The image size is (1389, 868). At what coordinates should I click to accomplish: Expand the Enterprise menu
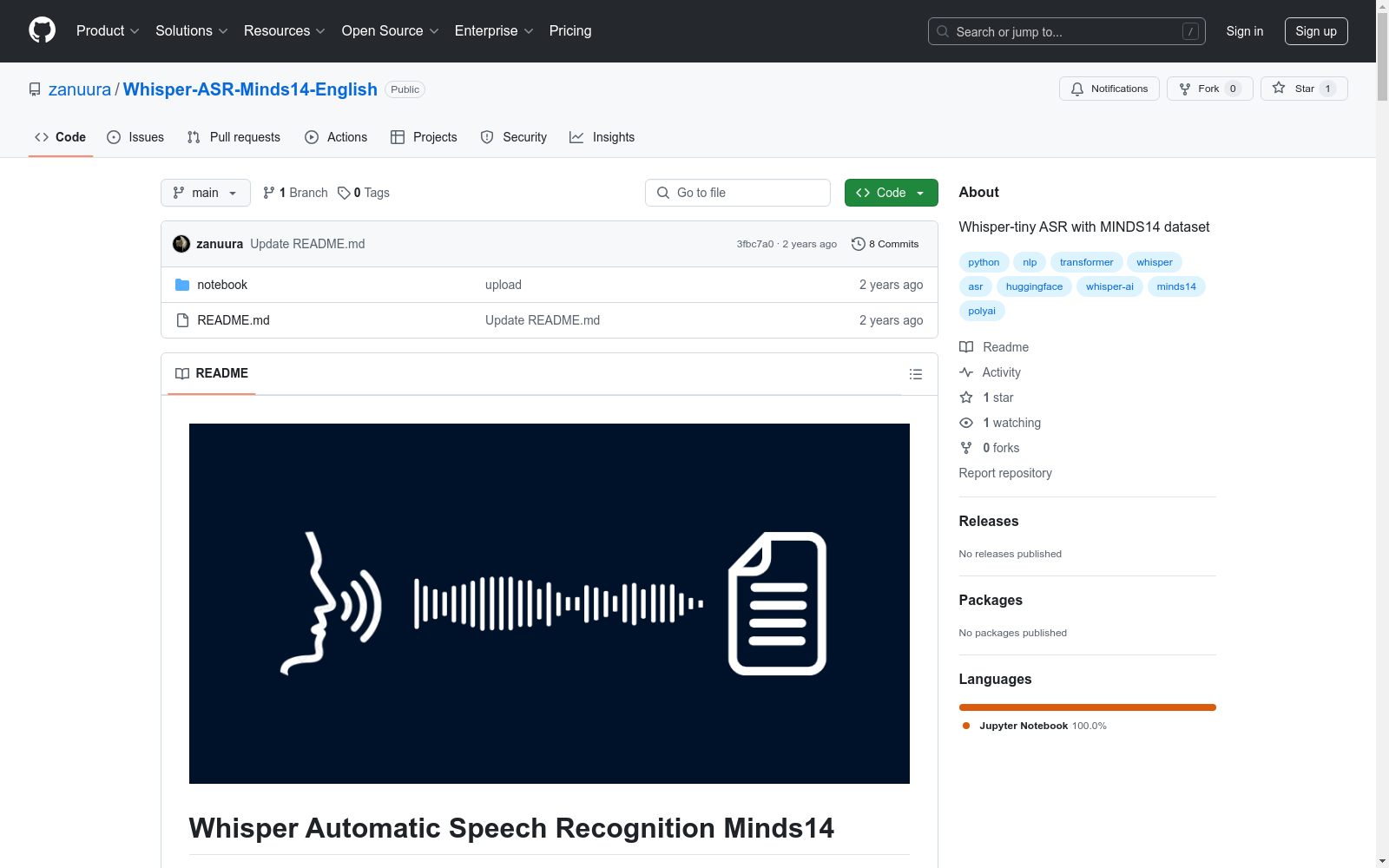(494, 31)
